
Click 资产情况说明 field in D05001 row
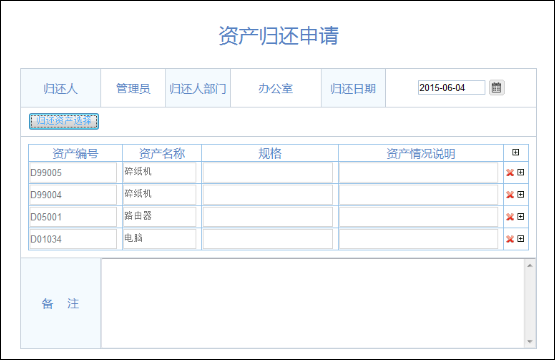[419, 217]
